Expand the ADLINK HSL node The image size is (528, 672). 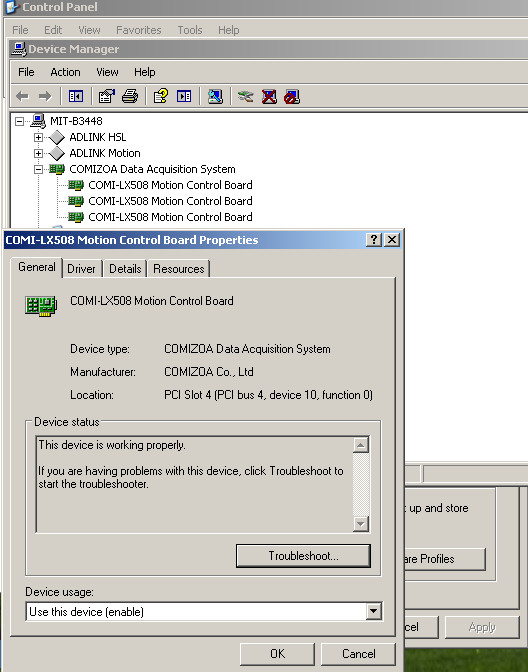[38, 138]
